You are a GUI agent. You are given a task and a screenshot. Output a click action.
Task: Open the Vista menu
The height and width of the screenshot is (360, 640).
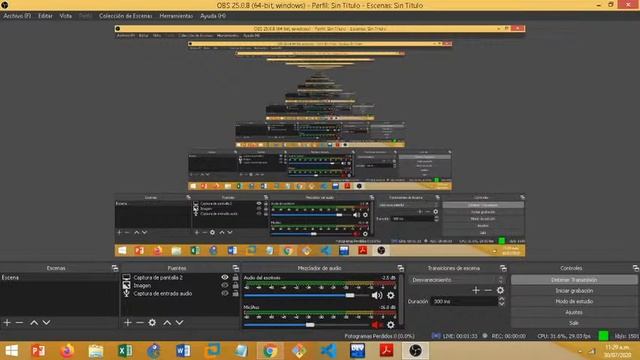pyautogui.click(x=66, y=16)
